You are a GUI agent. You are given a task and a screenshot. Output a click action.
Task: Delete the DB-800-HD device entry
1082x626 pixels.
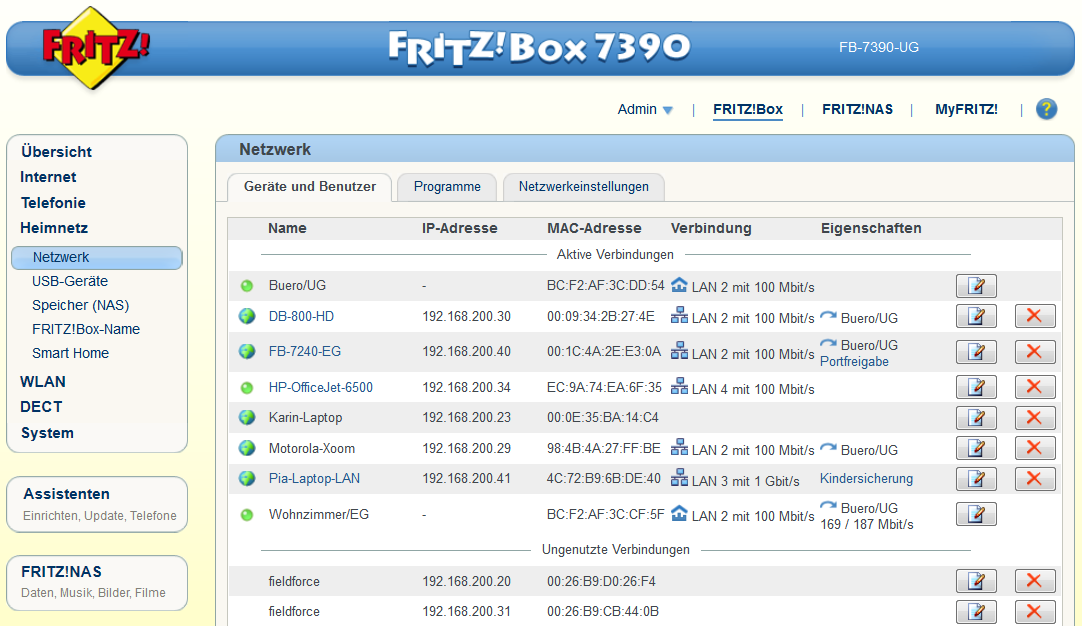click(1035, 317)
